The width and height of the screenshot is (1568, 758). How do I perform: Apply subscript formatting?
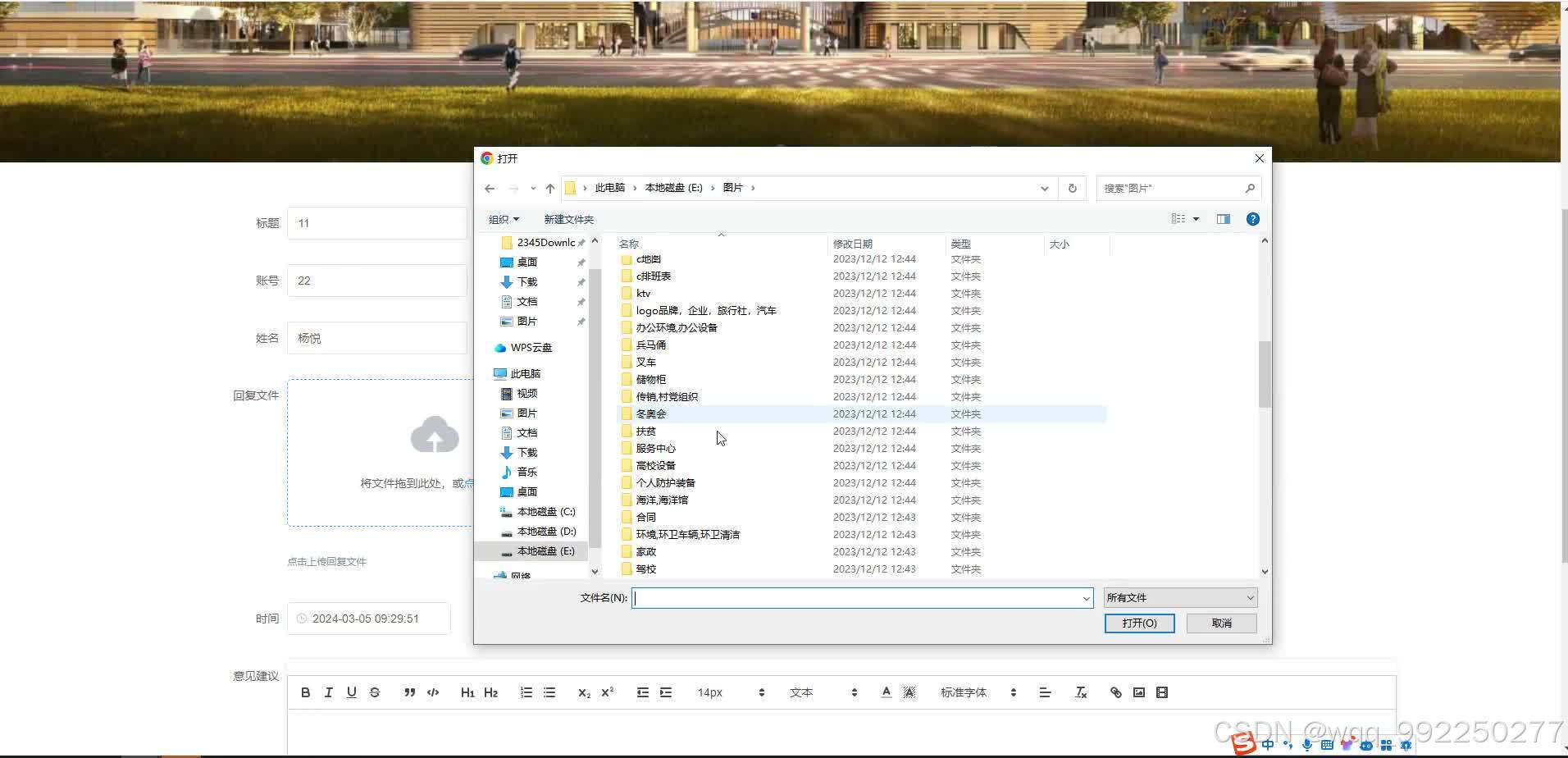click(584, 692)
